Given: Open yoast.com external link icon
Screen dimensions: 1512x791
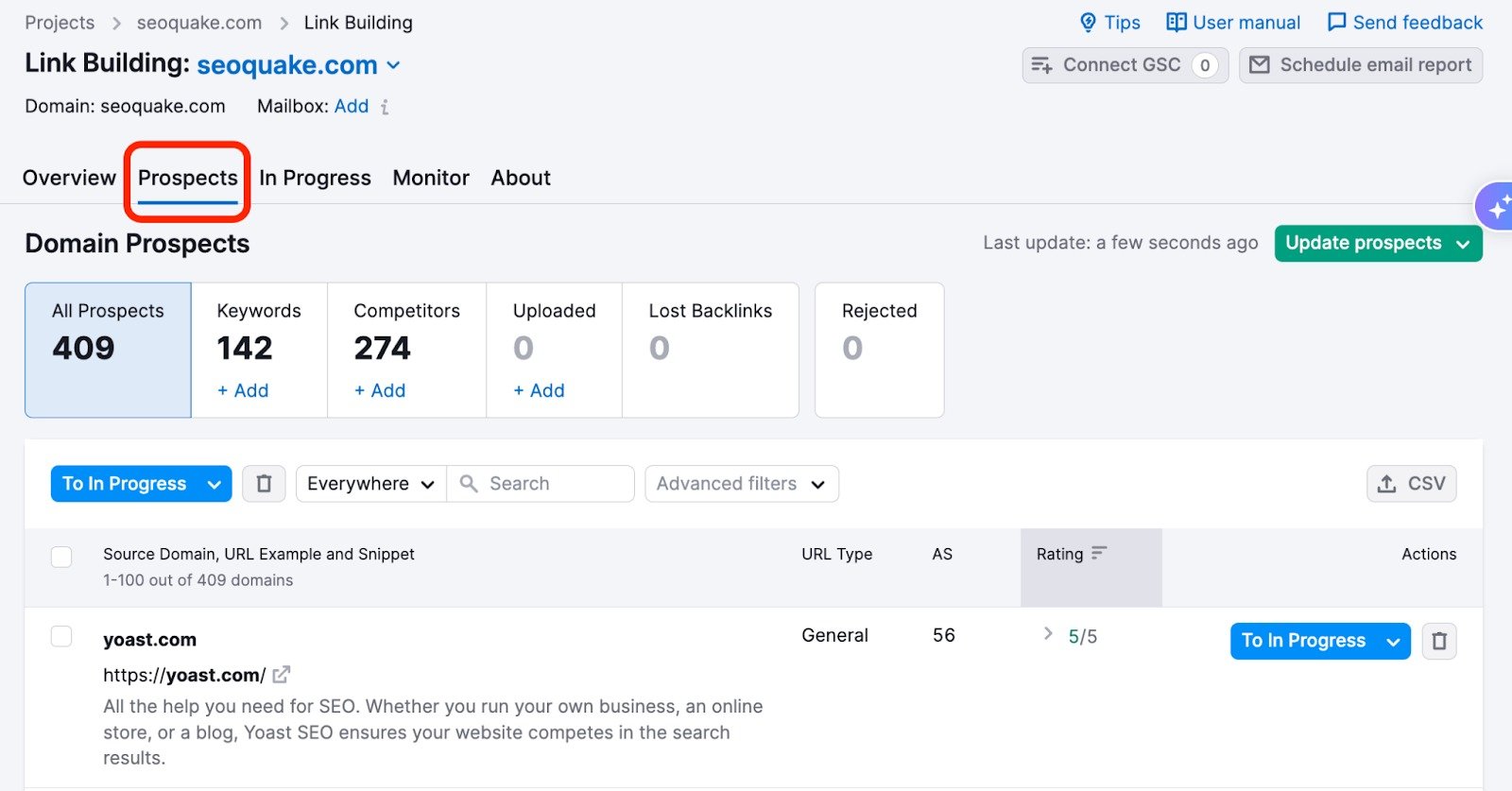Looking at the screenshot, I should coord(282,675).
